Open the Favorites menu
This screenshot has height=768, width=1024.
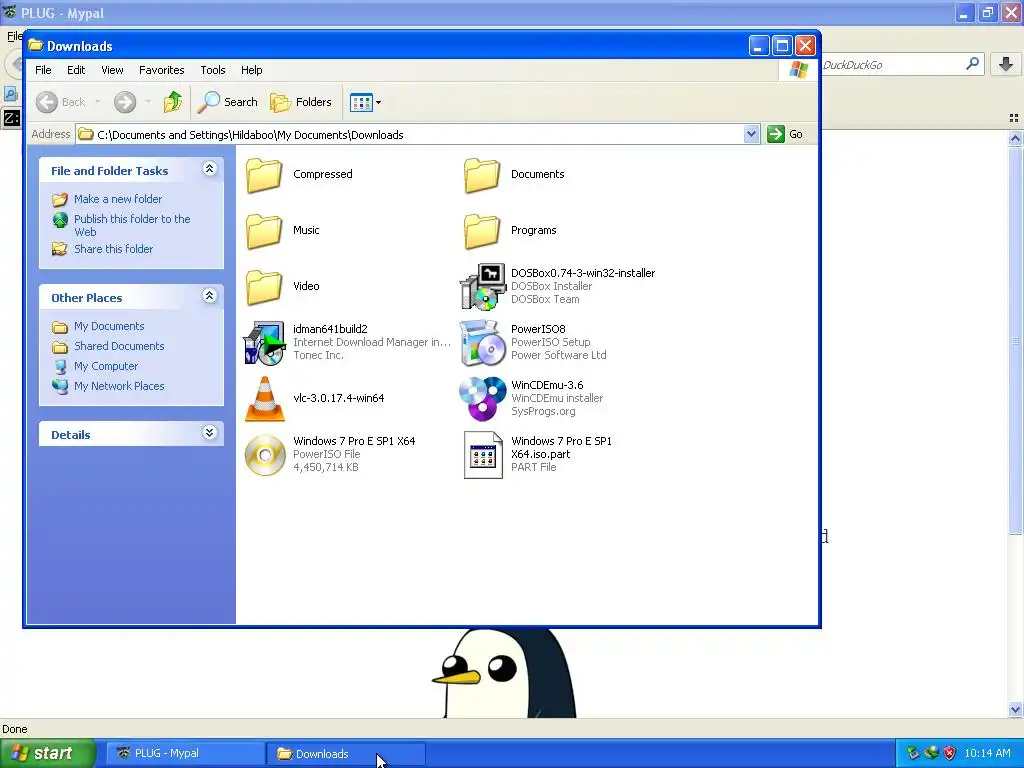coord(161,70)
